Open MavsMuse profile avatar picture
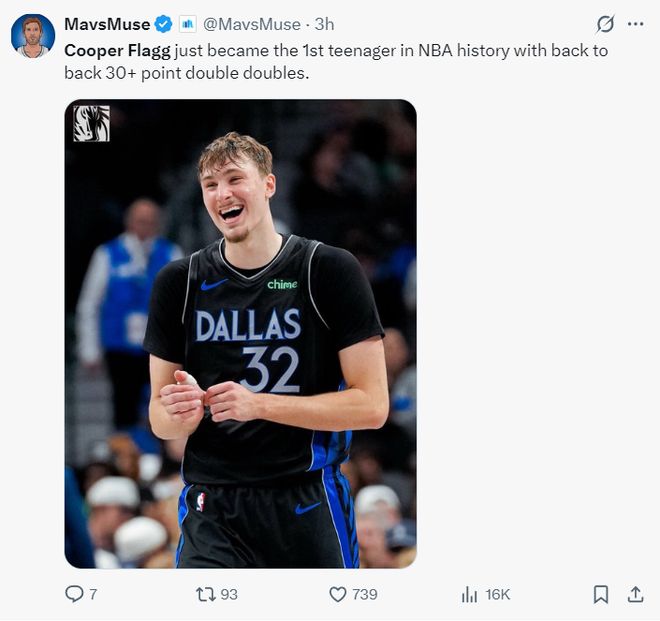 pos(32,35)
